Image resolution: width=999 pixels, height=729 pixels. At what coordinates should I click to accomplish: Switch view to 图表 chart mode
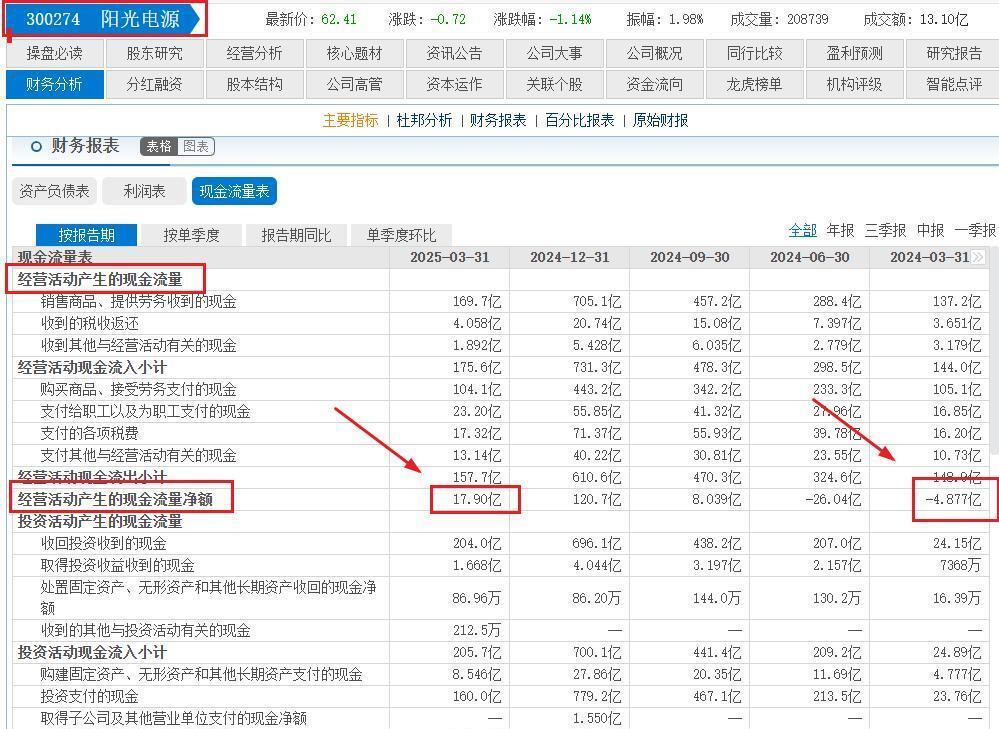[196, 147]
